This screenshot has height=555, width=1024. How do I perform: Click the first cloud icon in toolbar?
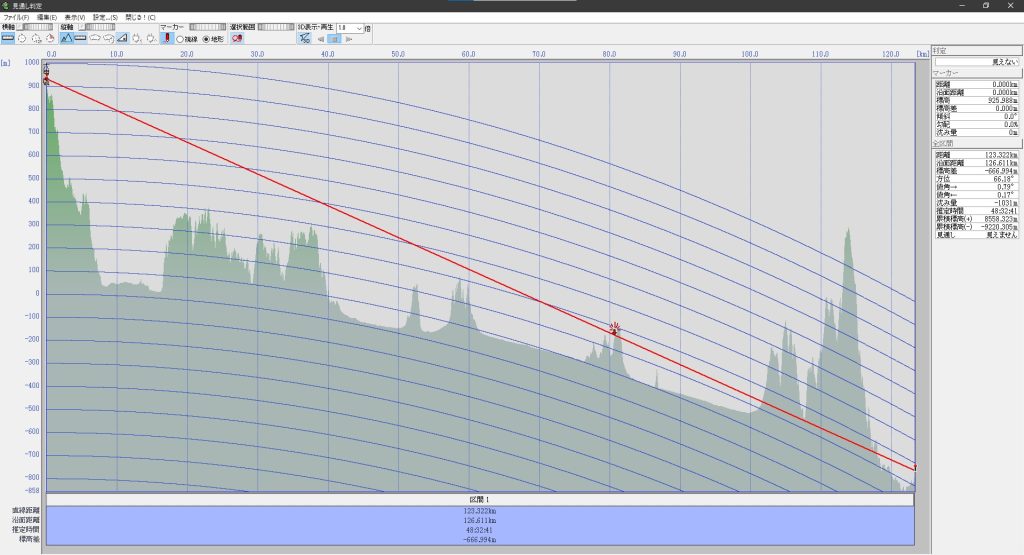pos(95,39)
